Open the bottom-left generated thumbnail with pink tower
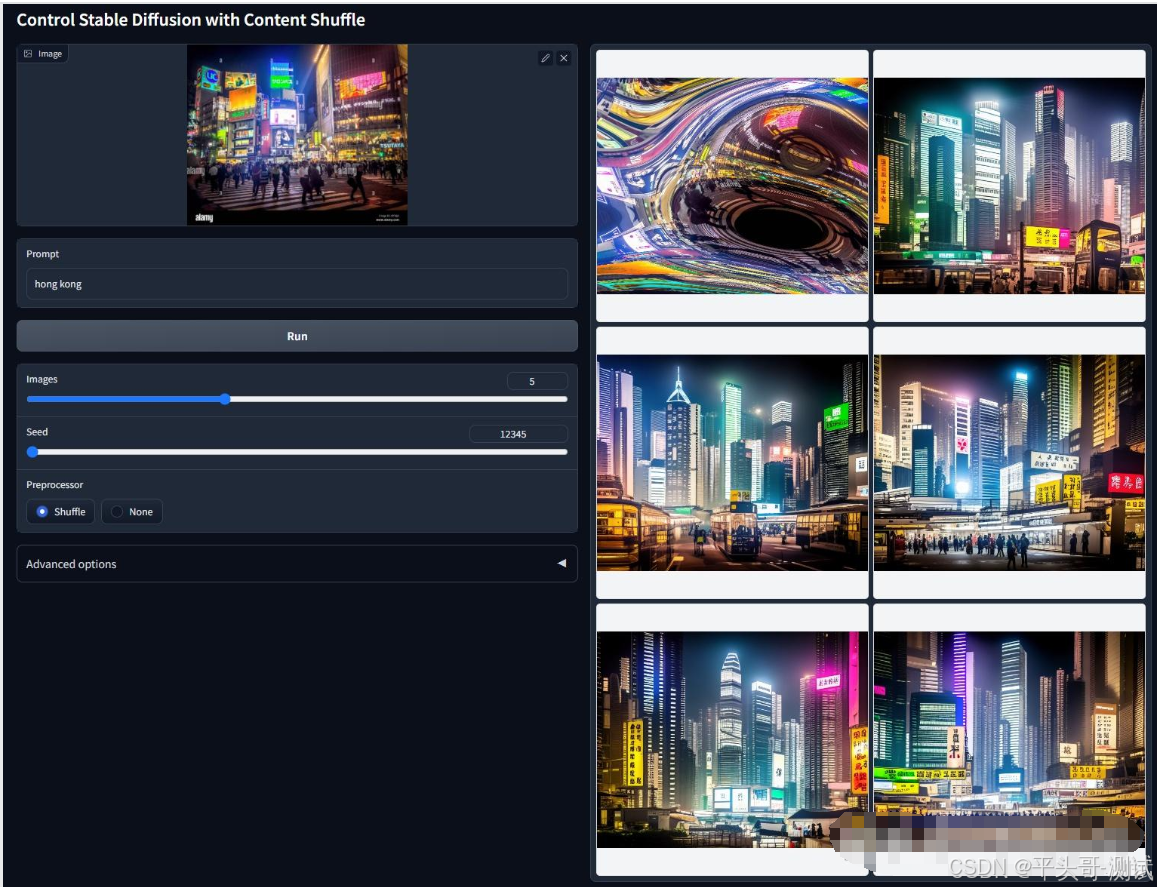This screenshot has height=887, width=1157. point(732,739)
